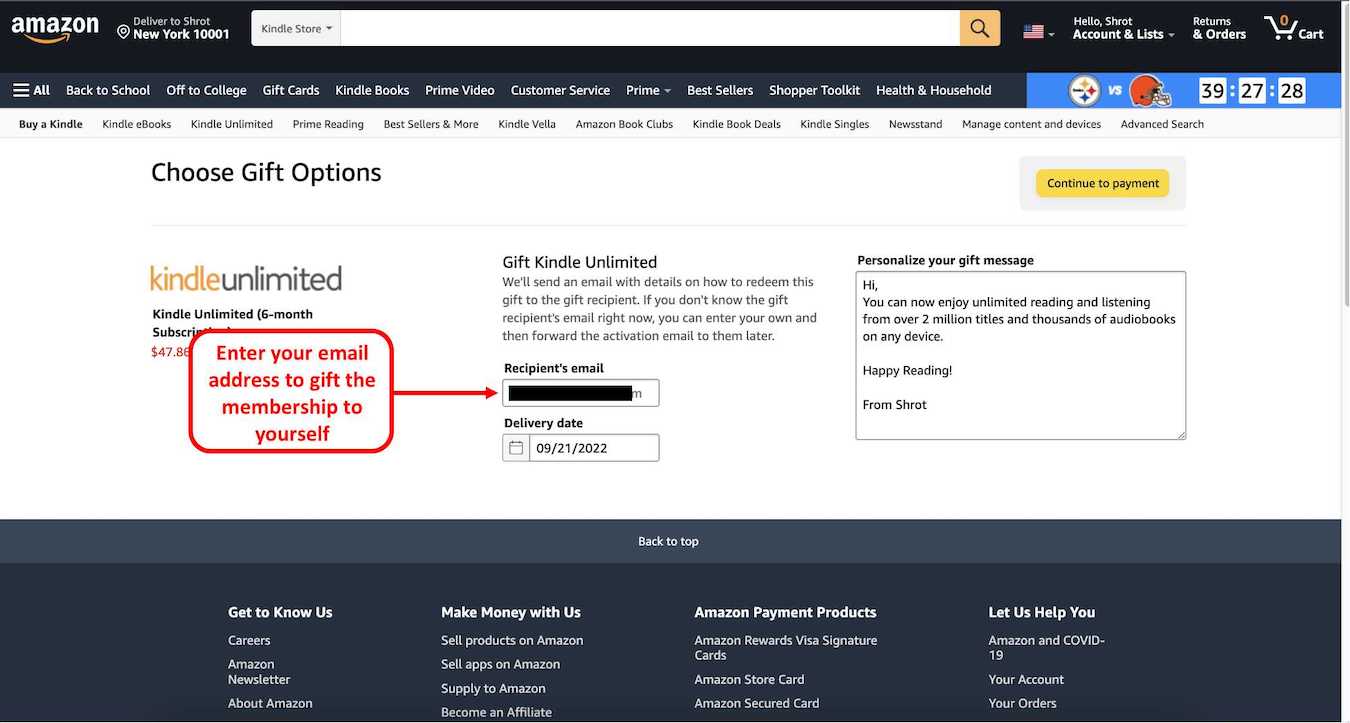1350x723 pixels.
Task: Open the All hamburger menu
Action: (x=31, y=90)
